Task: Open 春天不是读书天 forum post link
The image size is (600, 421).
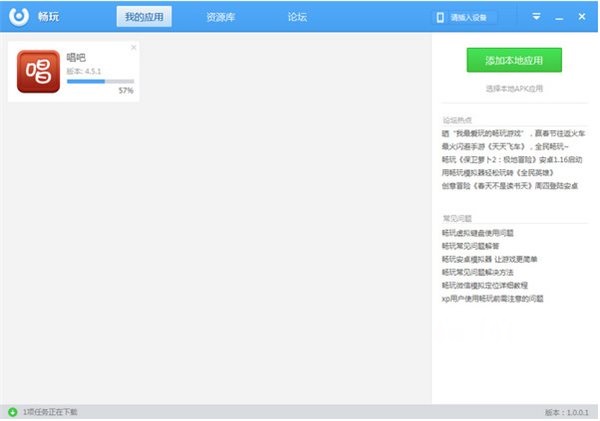Action: tap(510, 186)
